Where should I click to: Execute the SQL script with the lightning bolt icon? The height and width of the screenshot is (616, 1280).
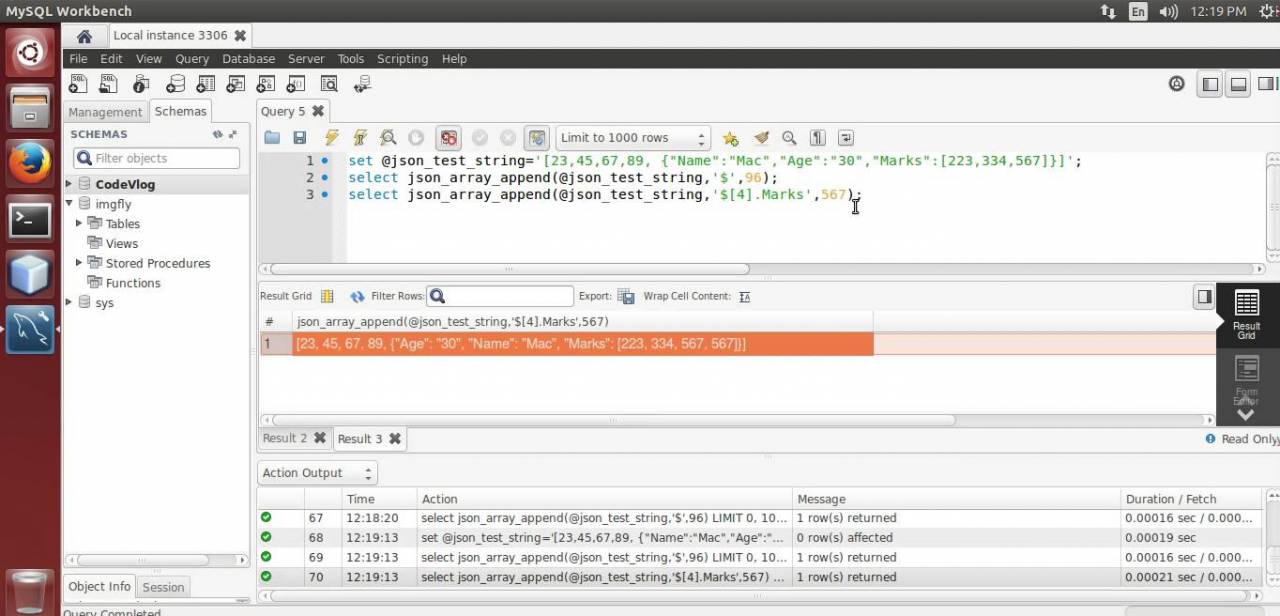pos(331,138)
